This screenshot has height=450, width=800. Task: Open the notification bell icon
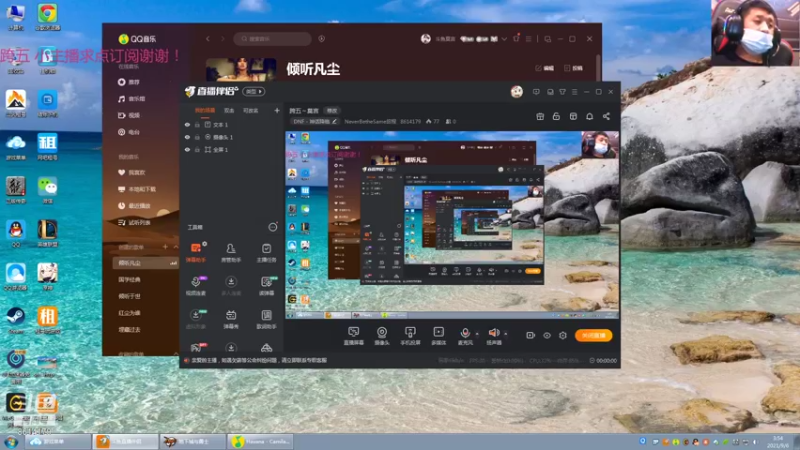pos(589,116)
